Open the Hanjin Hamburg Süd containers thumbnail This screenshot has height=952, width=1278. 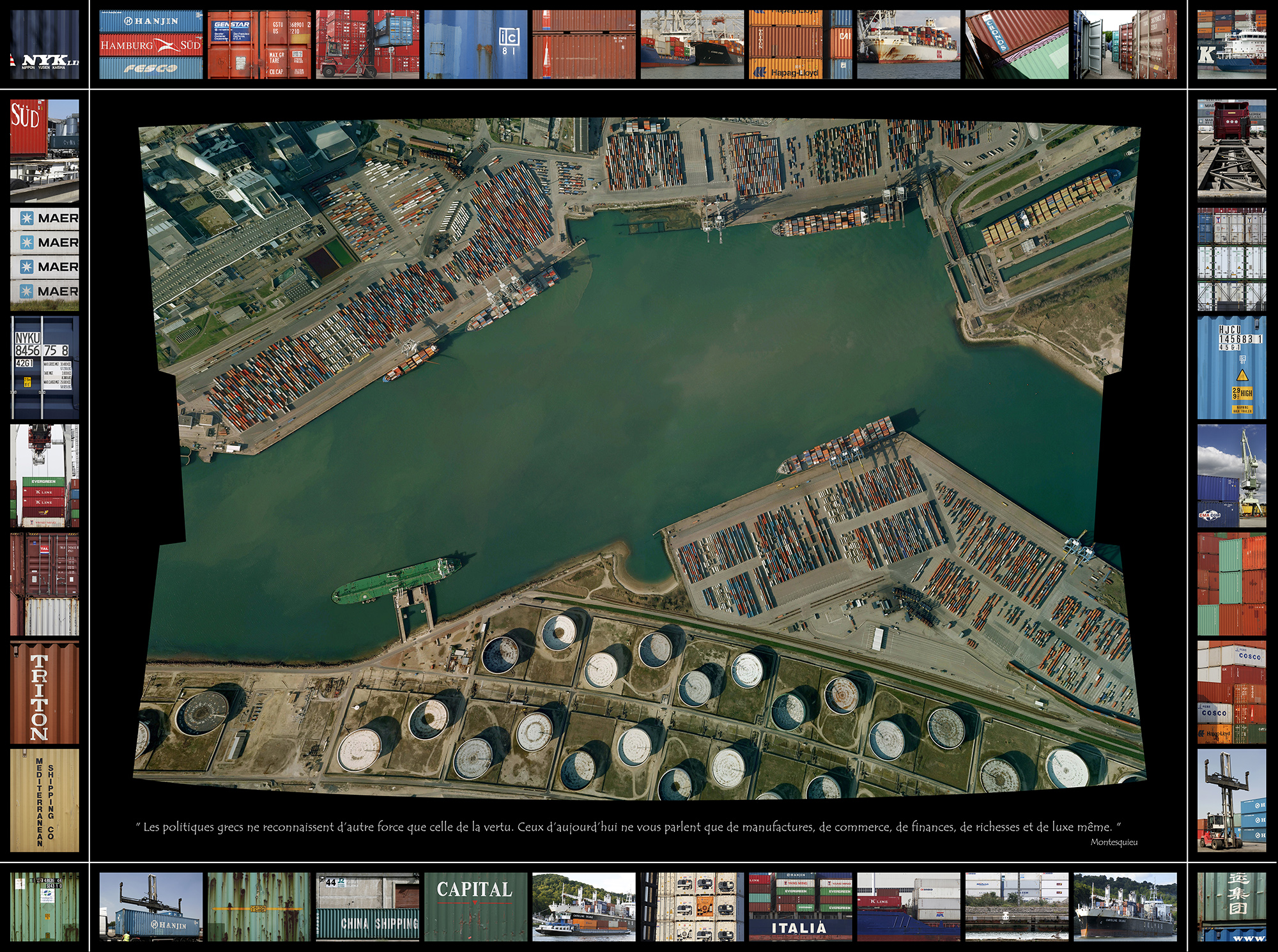(151, 44)
